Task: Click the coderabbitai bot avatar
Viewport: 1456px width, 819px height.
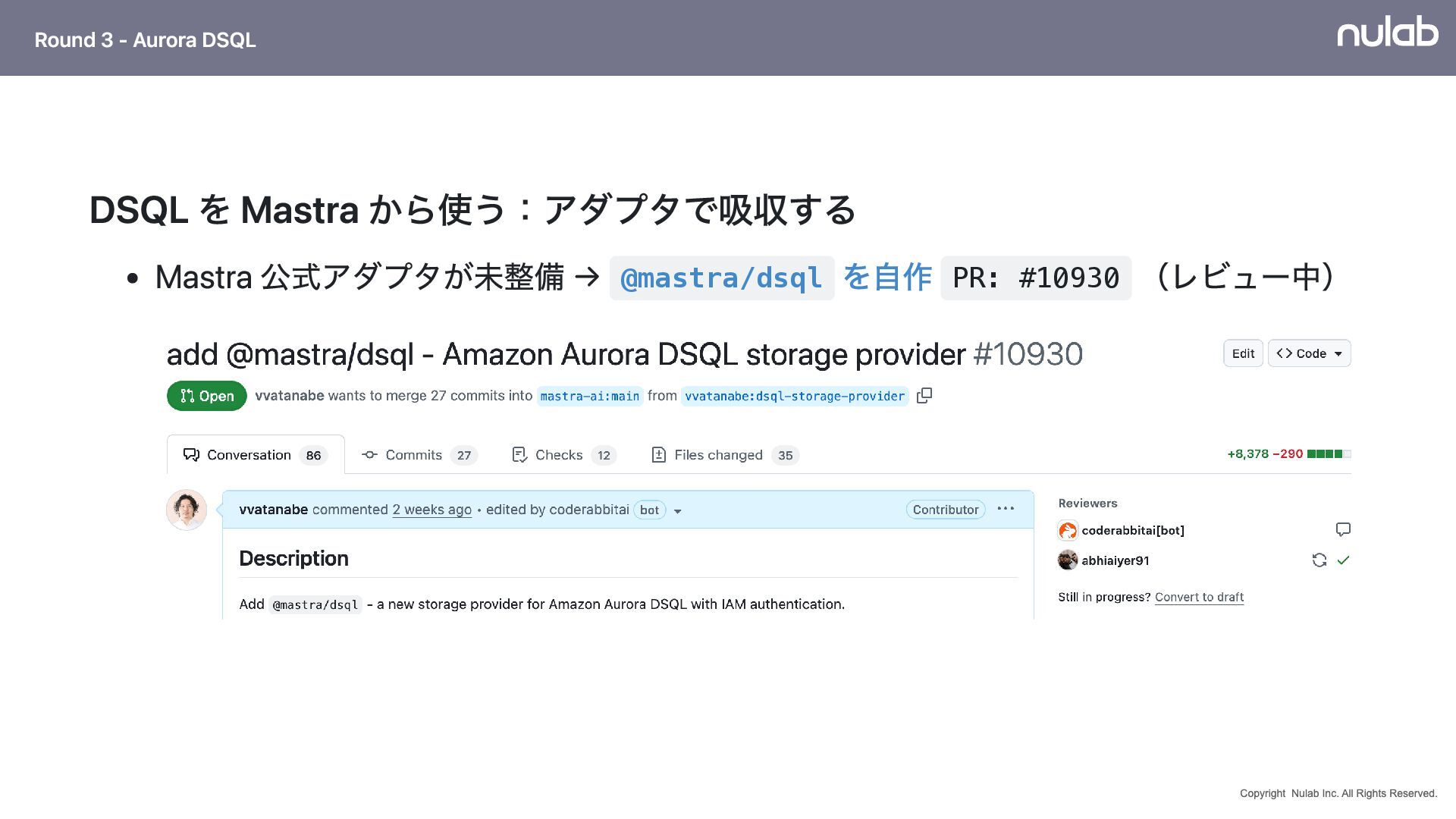Action: coord(1068,530)
